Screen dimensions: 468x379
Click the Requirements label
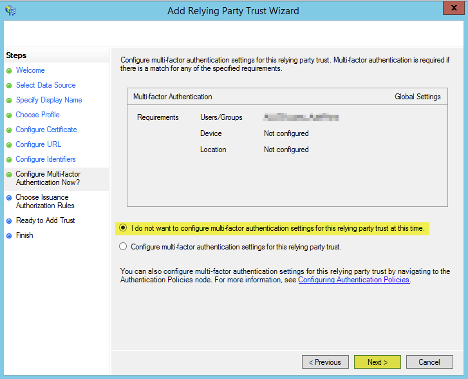(158, 117)
